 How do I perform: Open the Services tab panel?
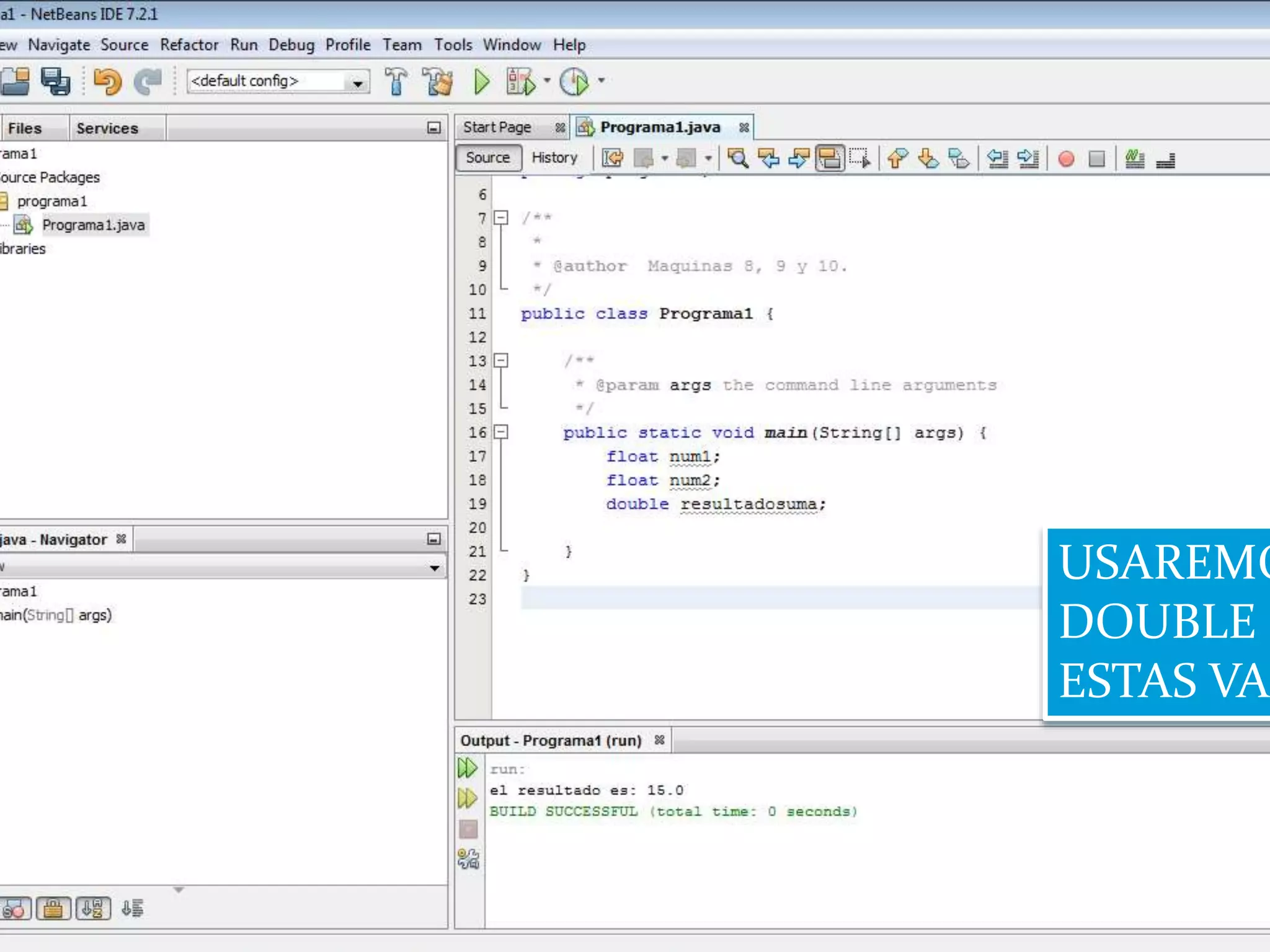(x=107, y=128)
